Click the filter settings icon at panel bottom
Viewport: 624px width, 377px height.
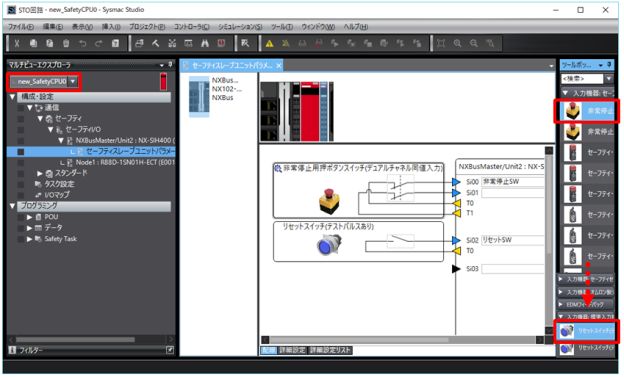pyautogui.click(x=170, y=350)
